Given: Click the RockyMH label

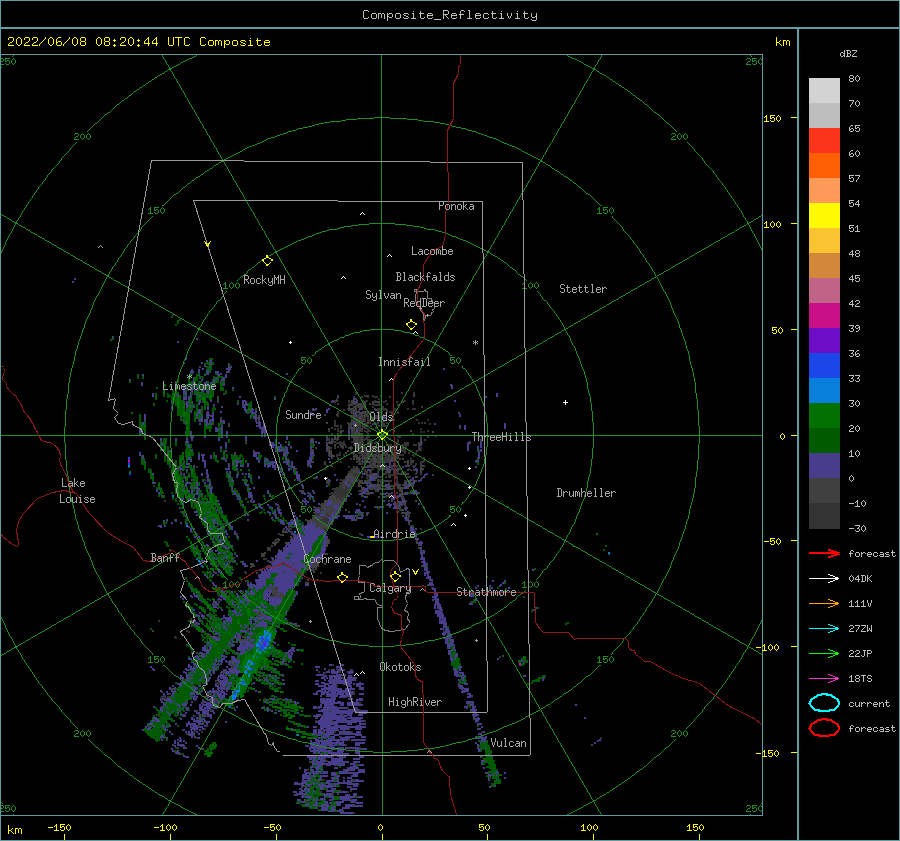Looking at the screenshot, I should coord(264,280).
